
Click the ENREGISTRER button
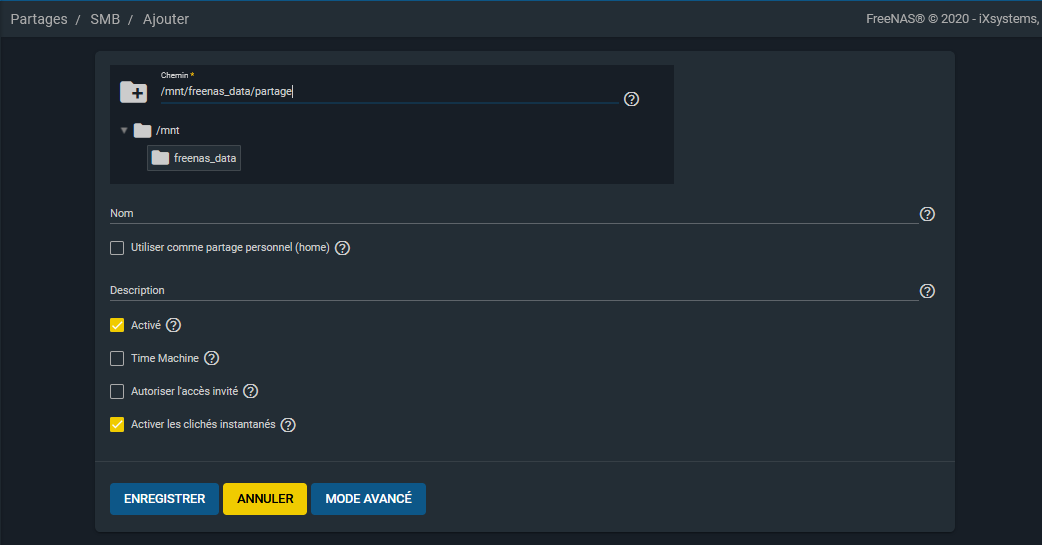(x=164, y=499)
